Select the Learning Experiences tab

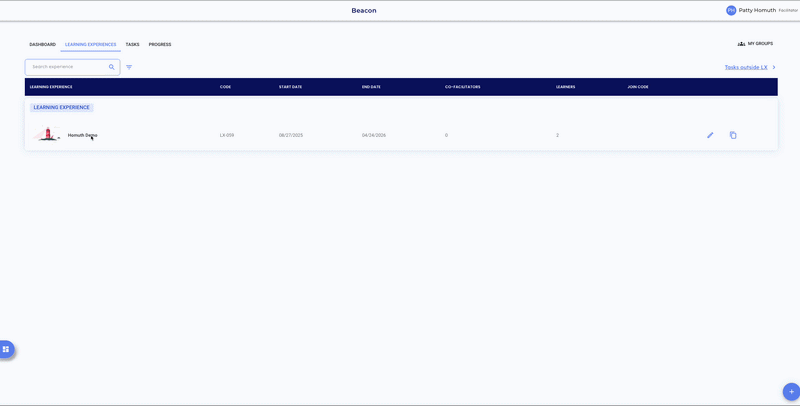tap(91, 44)
